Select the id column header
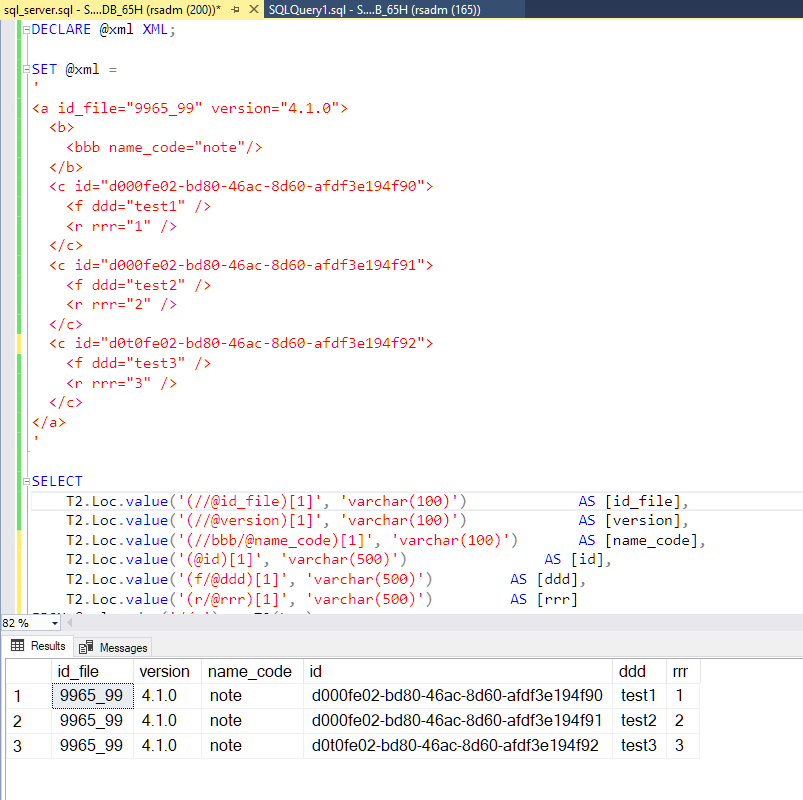Viewport: 803px width, 800px height. [x=458, y=671]
